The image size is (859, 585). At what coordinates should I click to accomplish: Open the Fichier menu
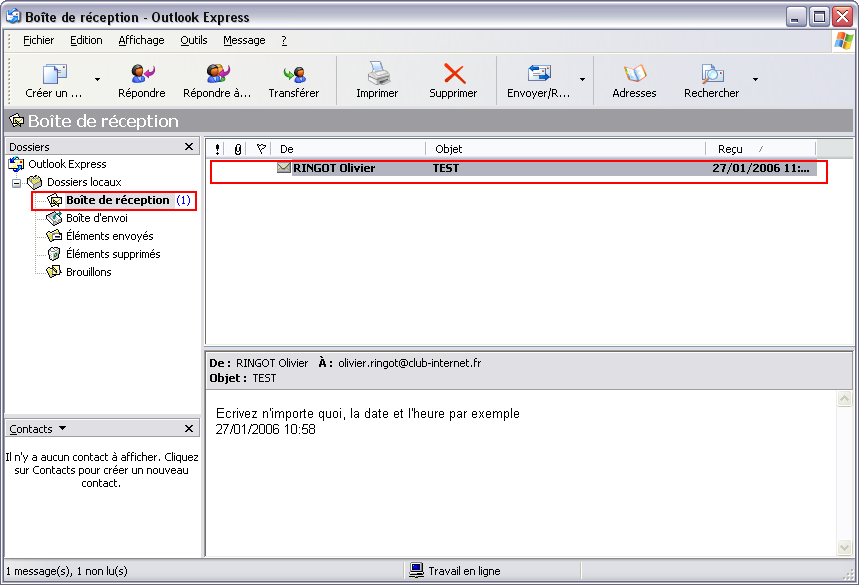38,40
